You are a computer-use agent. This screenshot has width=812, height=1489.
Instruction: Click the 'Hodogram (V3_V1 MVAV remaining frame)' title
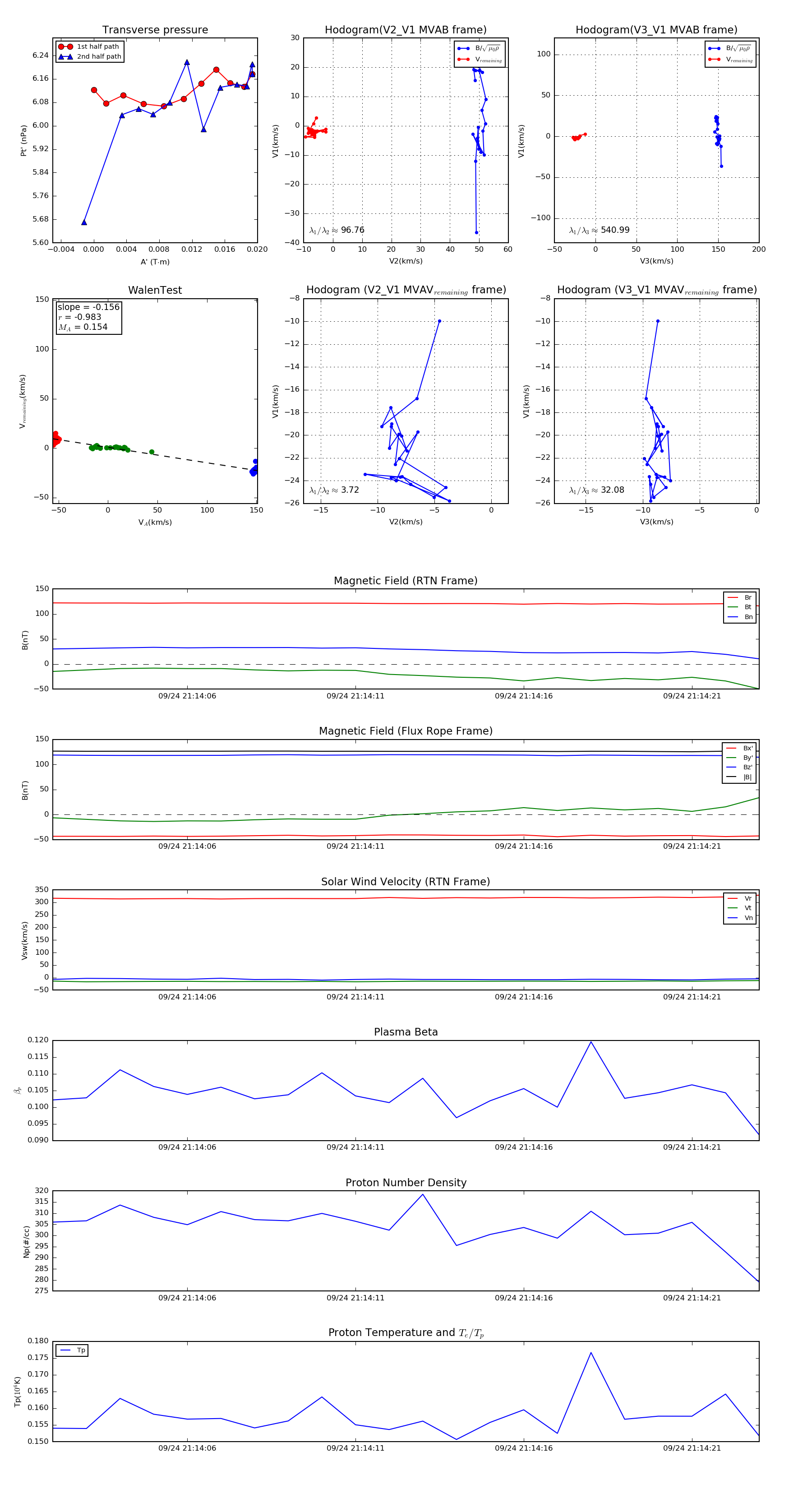click(x=656, y=290)
